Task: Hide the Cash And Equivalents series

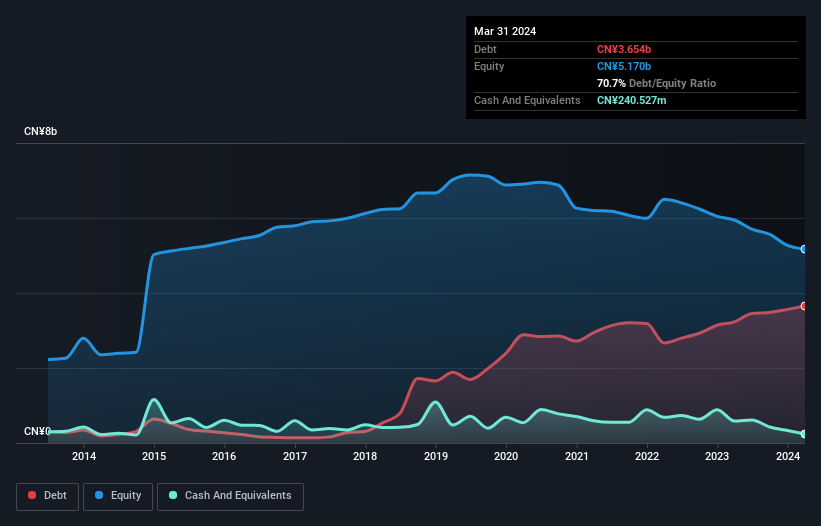Action: coord(230,496)
